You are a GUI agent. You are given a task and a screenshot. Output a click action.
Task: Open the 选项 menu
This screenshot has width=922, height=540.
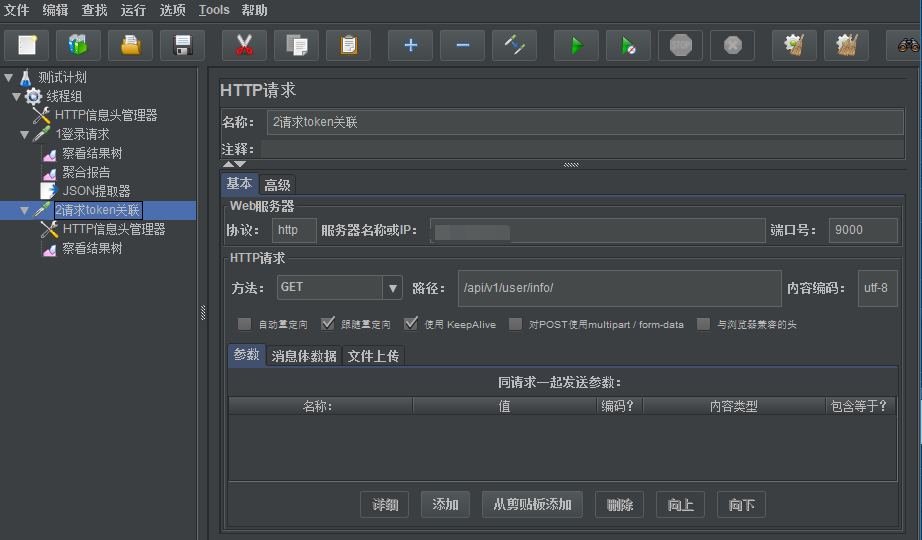point(172,10)
